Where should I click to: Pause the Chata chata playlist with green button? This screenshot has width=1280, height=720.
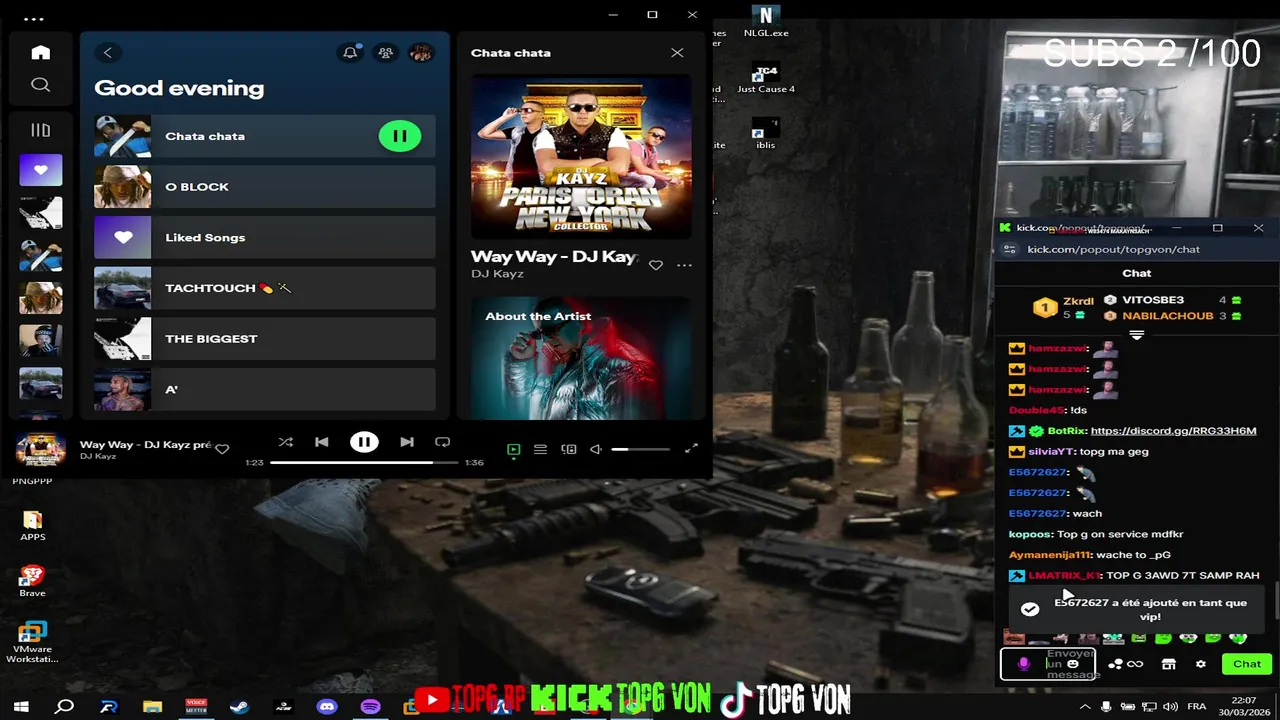[x=400, y=136]
